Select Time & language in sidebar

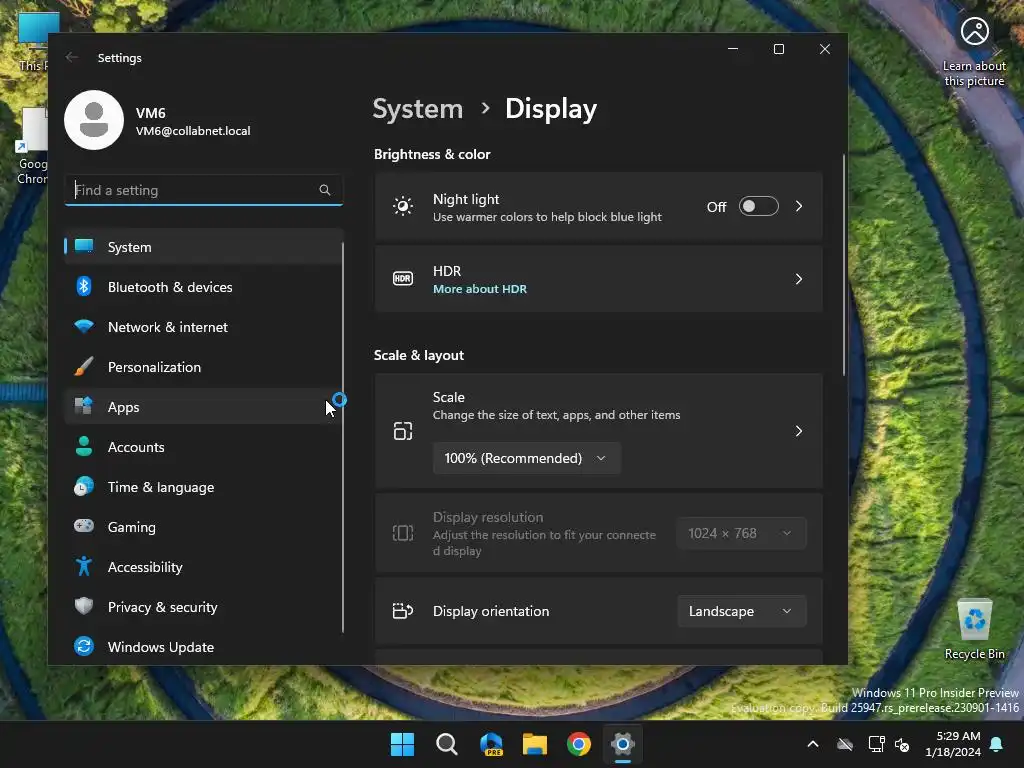point(203,487)
